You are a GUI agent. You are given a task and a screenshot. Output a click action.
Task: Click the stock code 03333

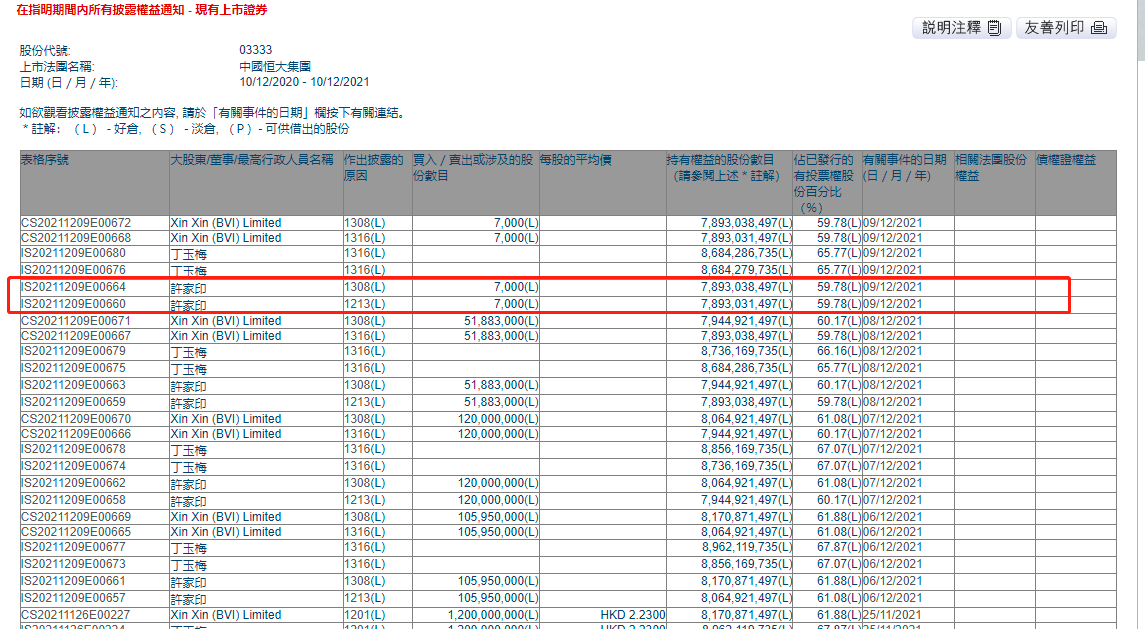[255, 50]
